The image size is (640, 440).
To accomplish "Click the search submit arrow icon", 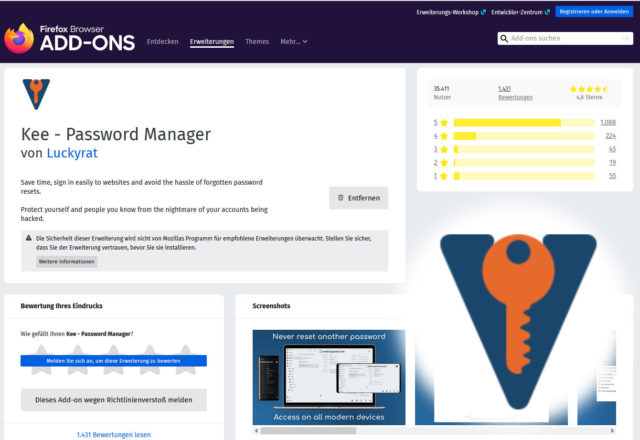I will (625, 38).
